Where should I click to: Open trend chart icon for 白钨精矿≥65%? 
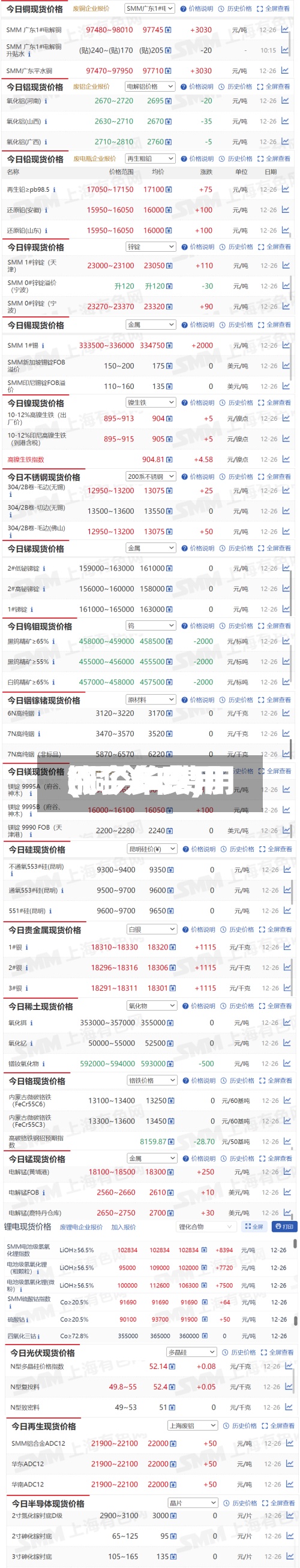click(x=286, y=682)
